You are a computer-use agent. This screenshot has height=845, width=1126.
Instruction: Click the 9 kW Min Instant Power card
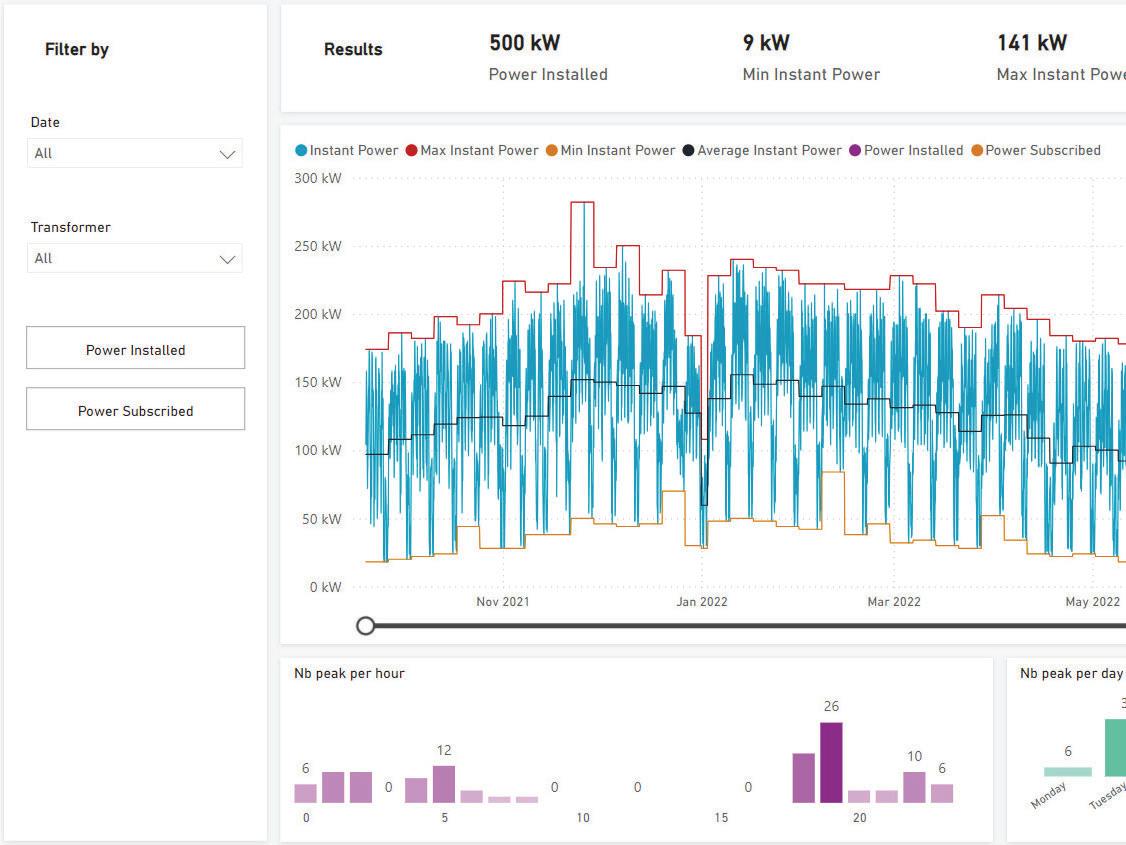click(x=811, y=57)
